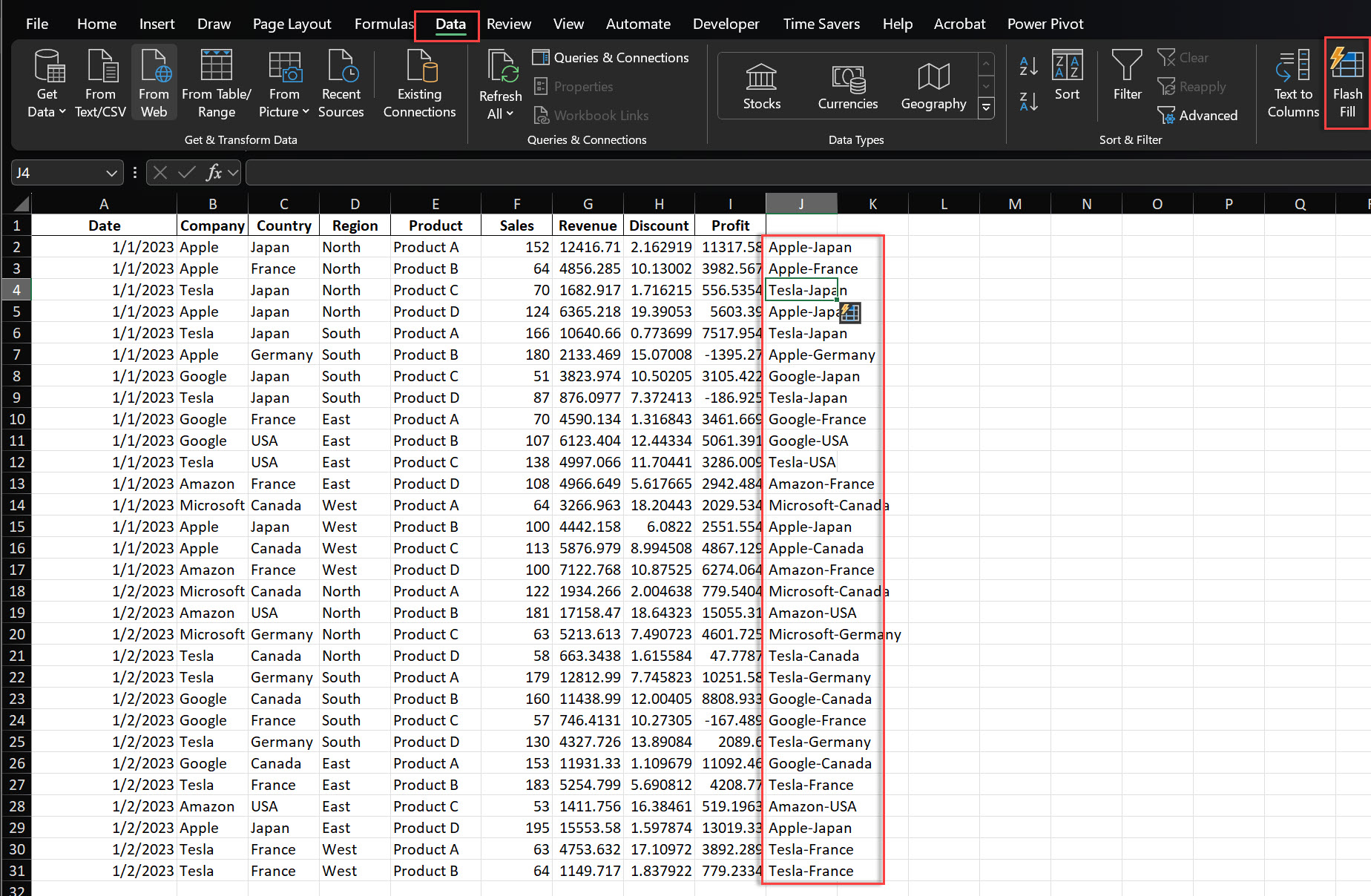Click the Clear filter command

(1183, 57)
